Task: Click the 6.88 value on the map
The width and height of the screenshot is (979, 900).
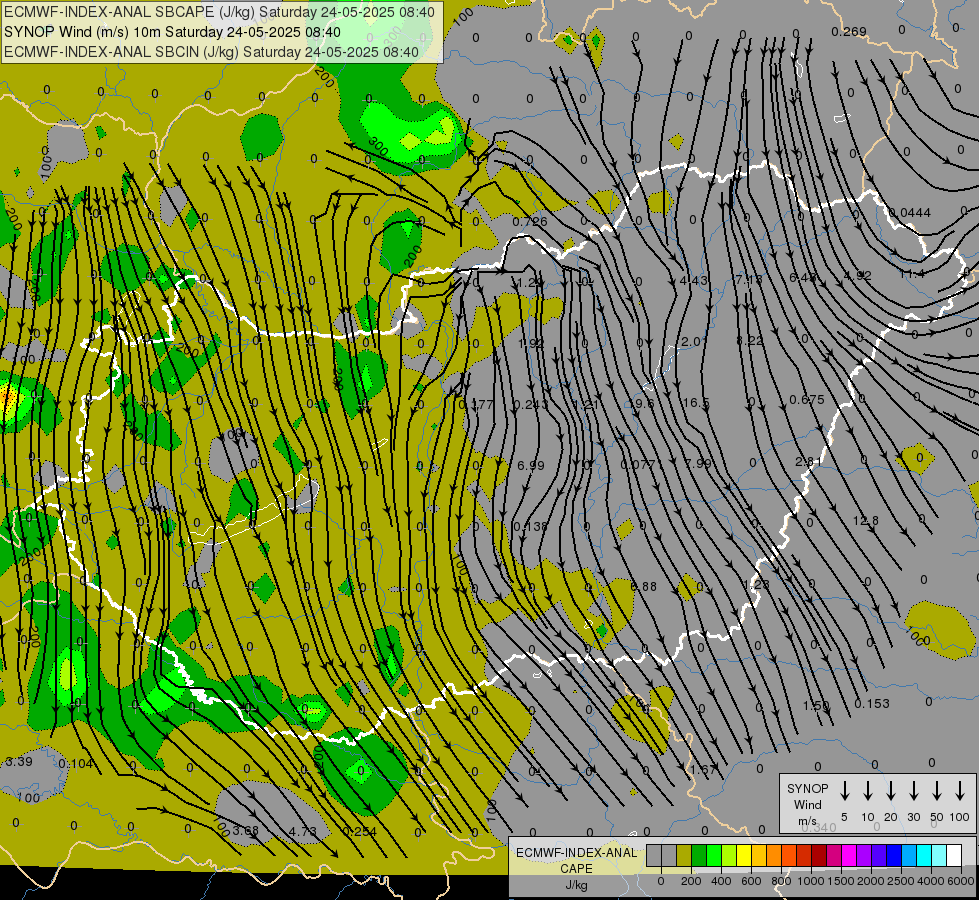Action: tap(644, 586)
